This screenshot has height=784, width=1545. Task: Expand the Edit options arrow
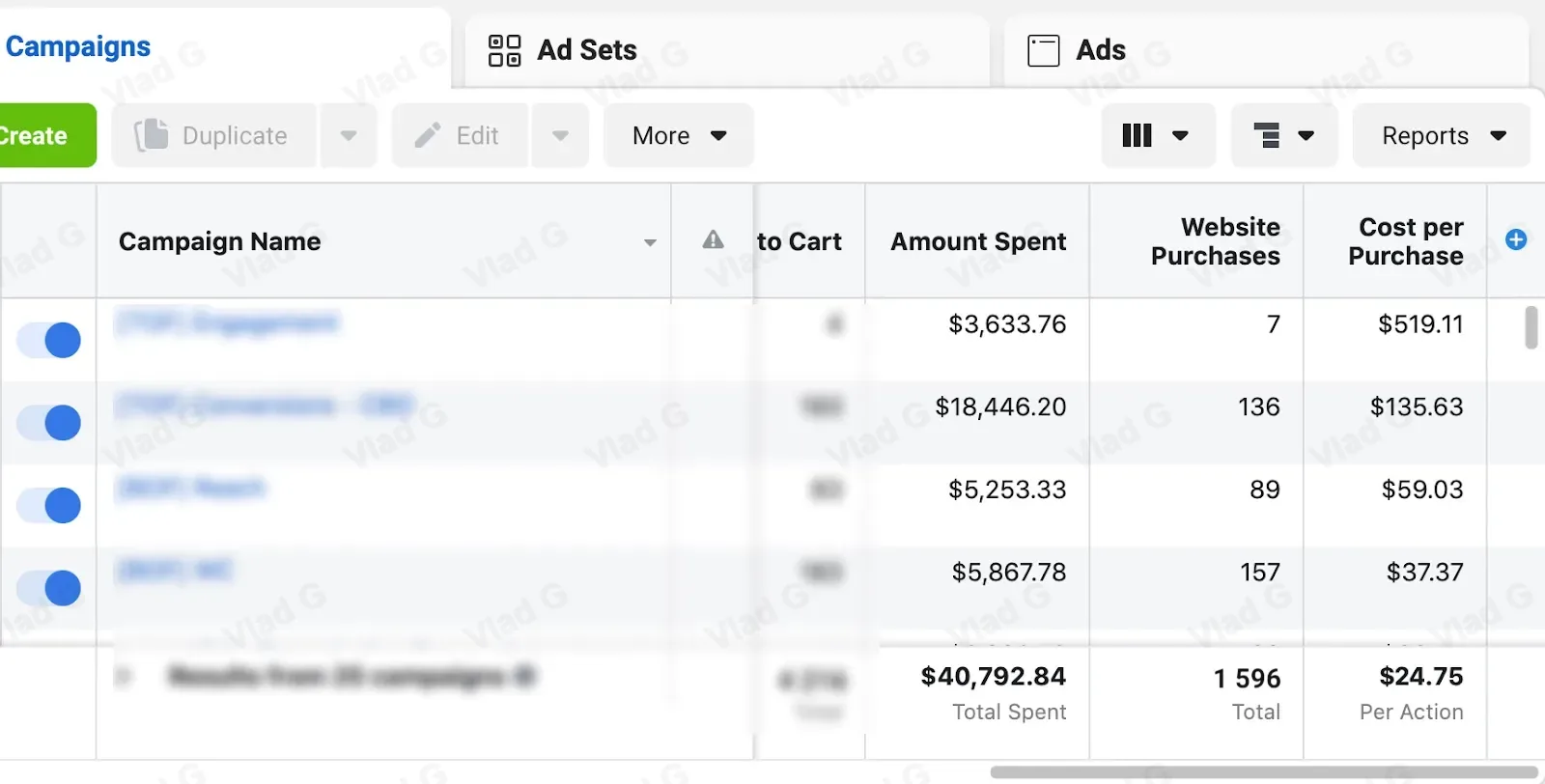pos(560,135)
